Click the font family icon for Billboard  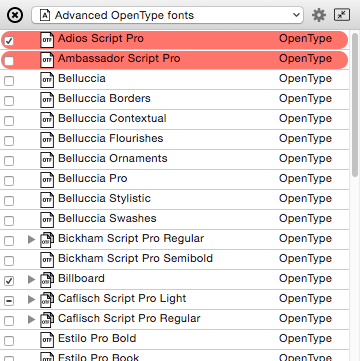pyautogui.click(x=47, y=280)
